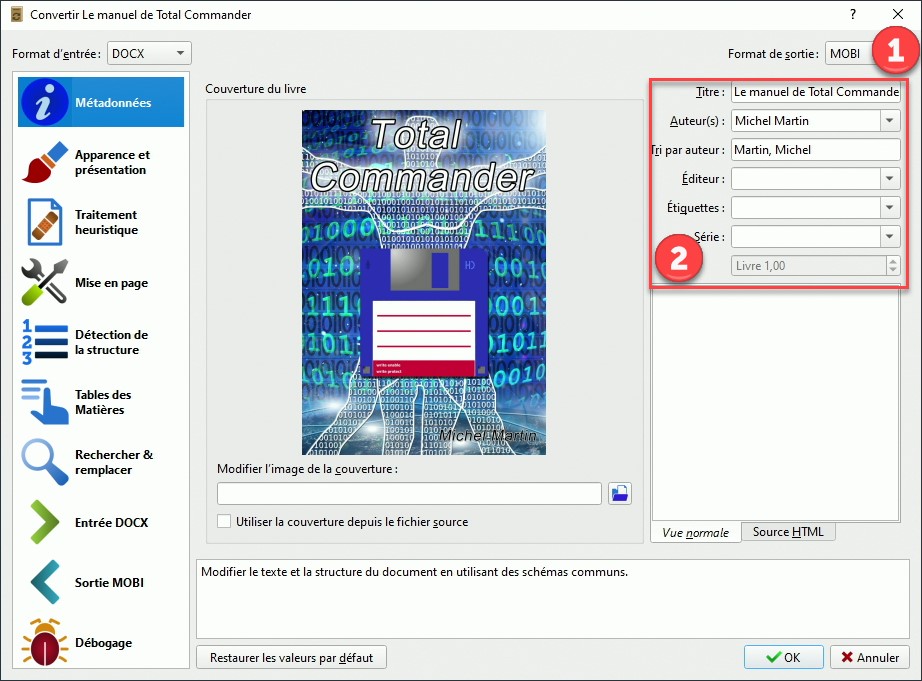Open the Débogage bug icon
The image size is (922, 681).
coord(44,643)
